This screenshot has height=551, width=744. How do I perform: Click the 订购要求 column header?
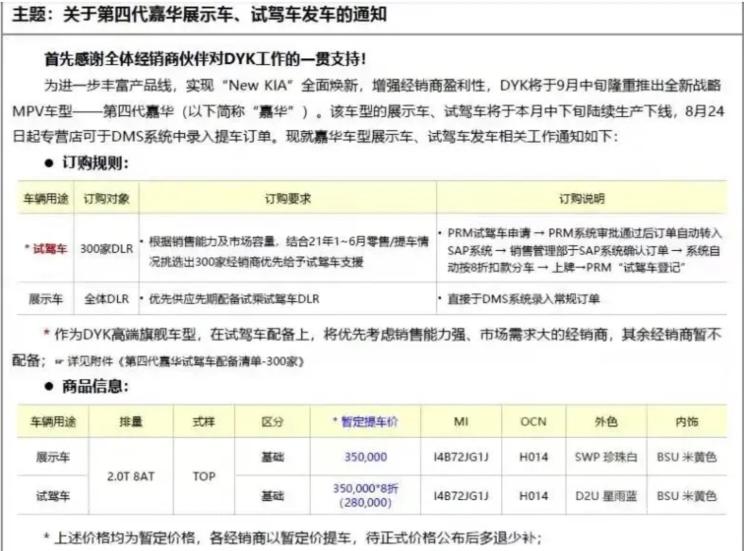284,199
